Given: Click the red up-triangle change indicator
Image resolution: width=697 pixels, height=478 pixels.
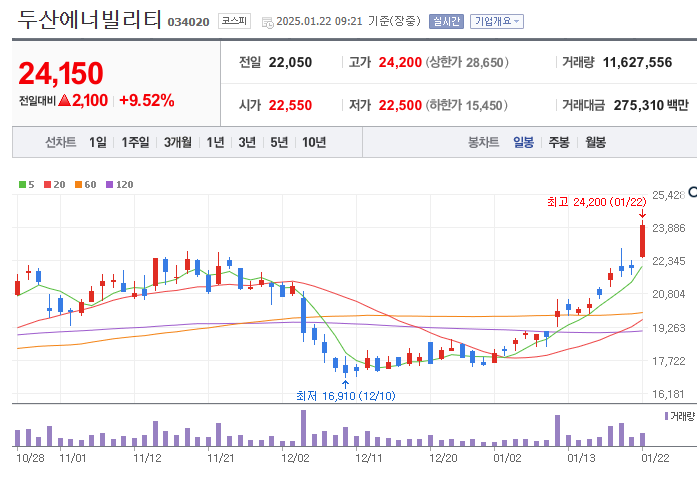Looking at the screenshot, I should (x=64, y=100).
